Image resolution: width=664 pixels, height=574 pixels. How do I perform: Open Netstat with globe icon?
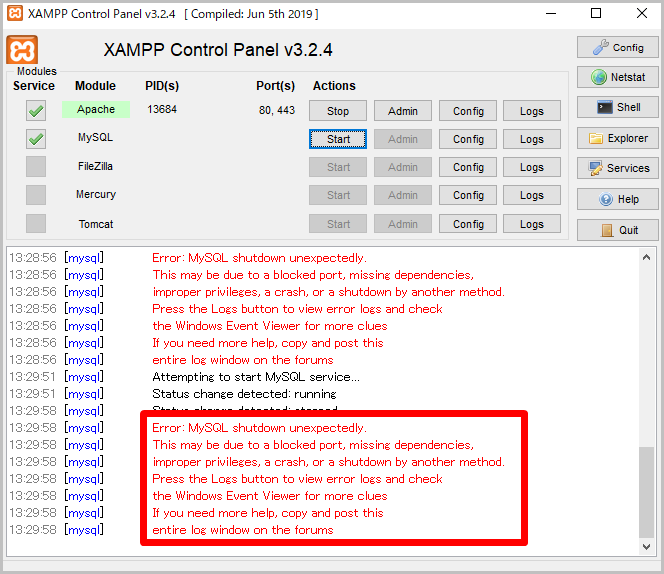pos(617,77)
